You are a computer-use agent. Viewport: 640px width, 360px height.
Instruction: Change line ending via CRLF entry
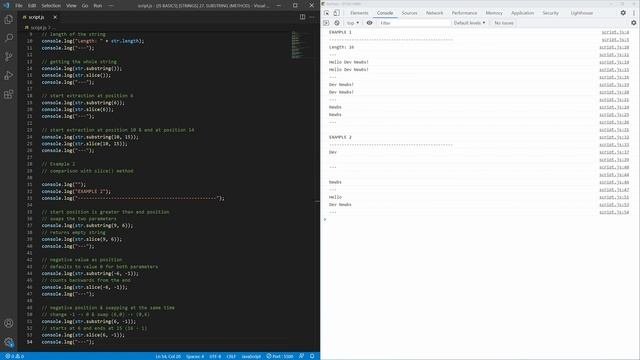click(x=231, y=356)
